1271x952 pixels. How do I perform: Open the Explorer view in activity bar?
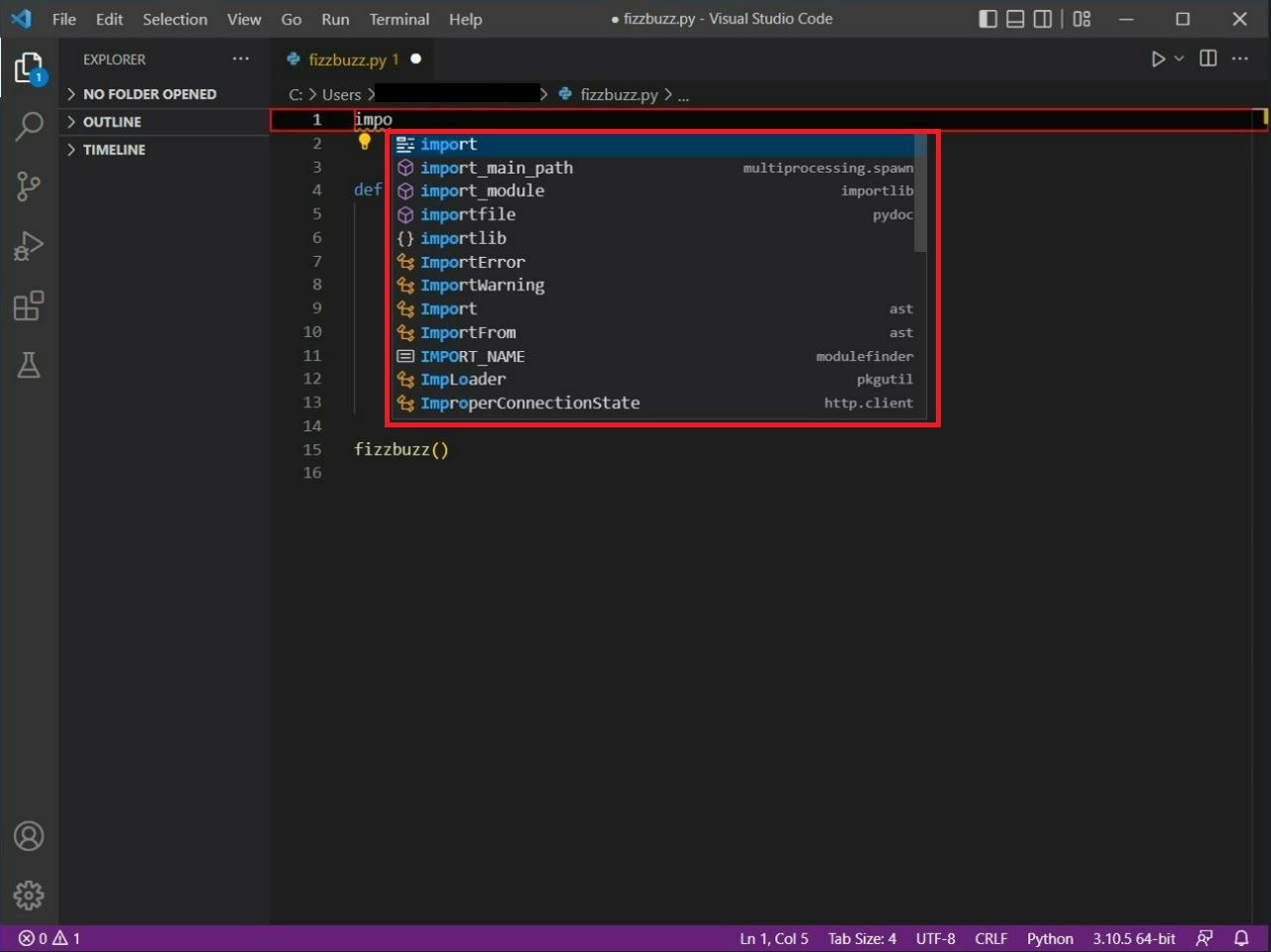tap(29, 67)
